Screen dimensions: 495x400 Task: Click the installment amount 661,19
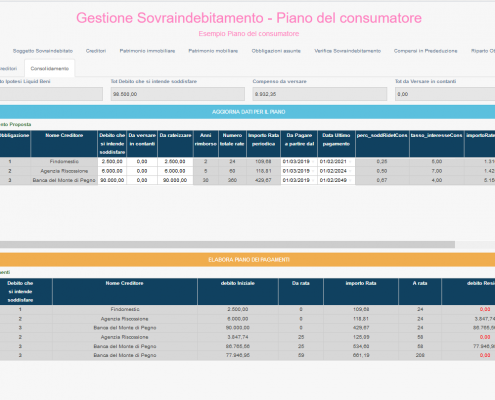point(361,355)
